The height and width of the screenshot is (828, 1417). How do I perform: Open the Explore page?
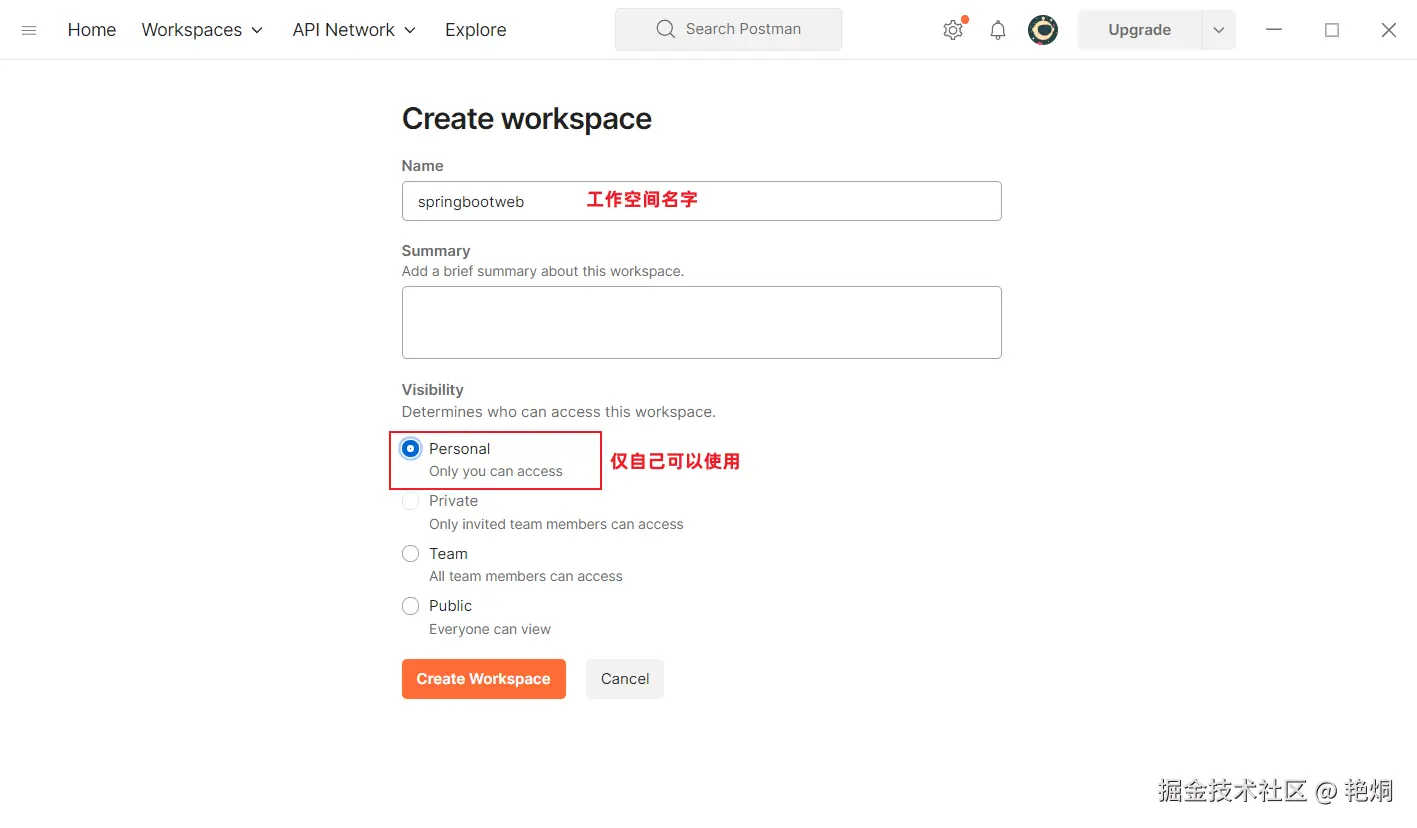[476, 30]
